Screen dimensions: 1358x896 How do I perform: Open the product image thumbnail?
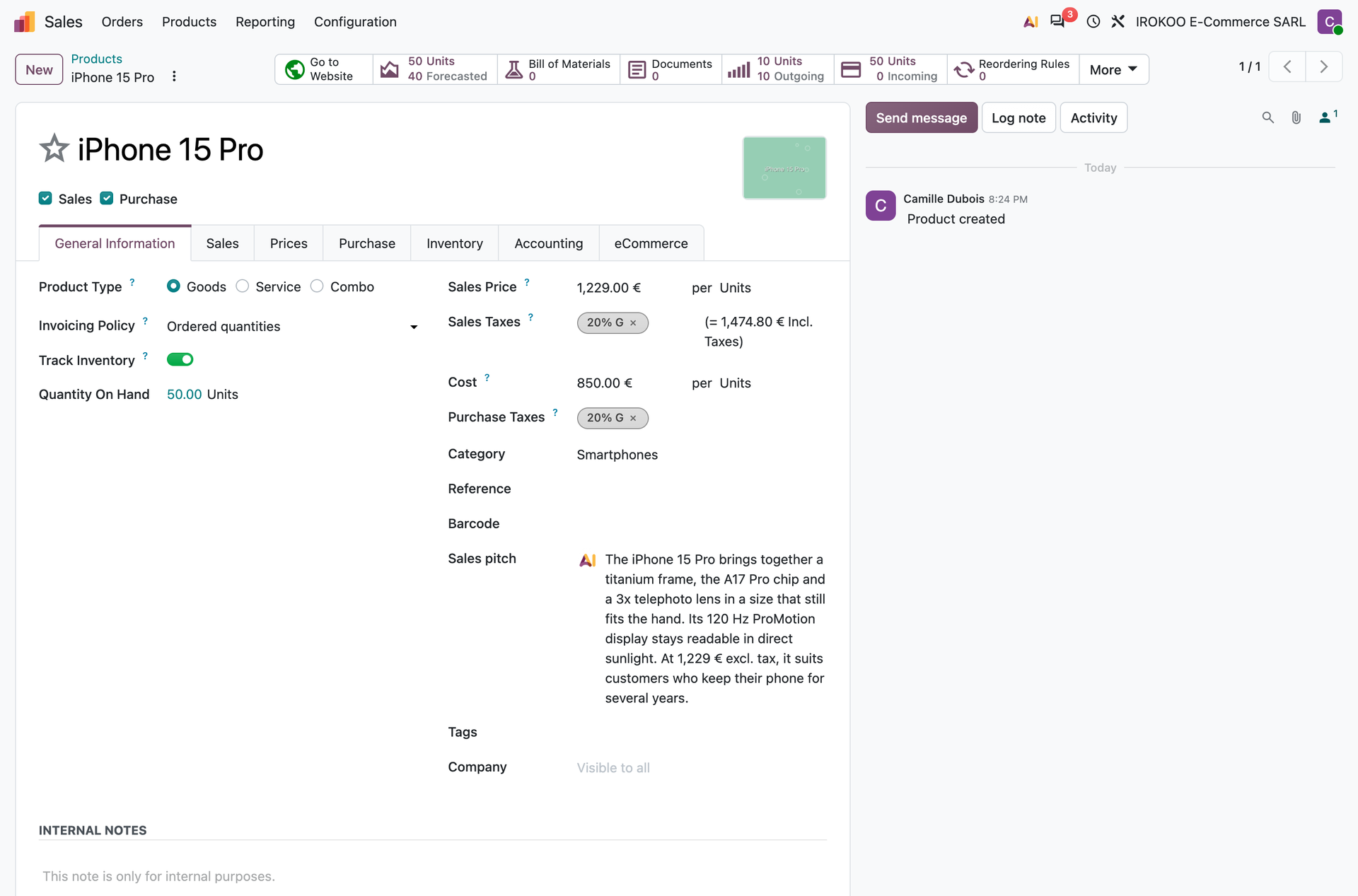pyautogui.click(x=784, y=168)
